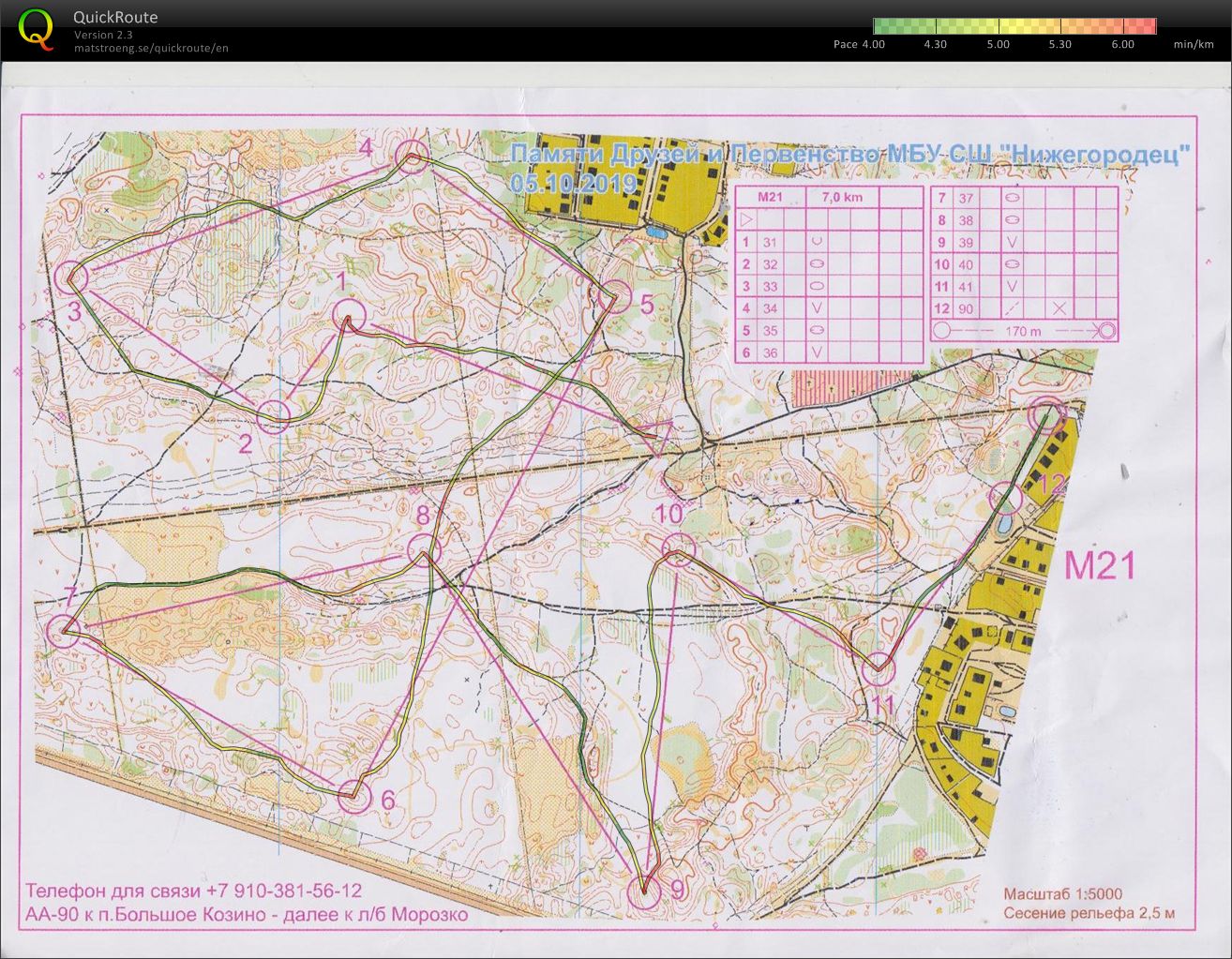
Task: Click the 170 m finish distance row
Action: (x=1024, y=331)
